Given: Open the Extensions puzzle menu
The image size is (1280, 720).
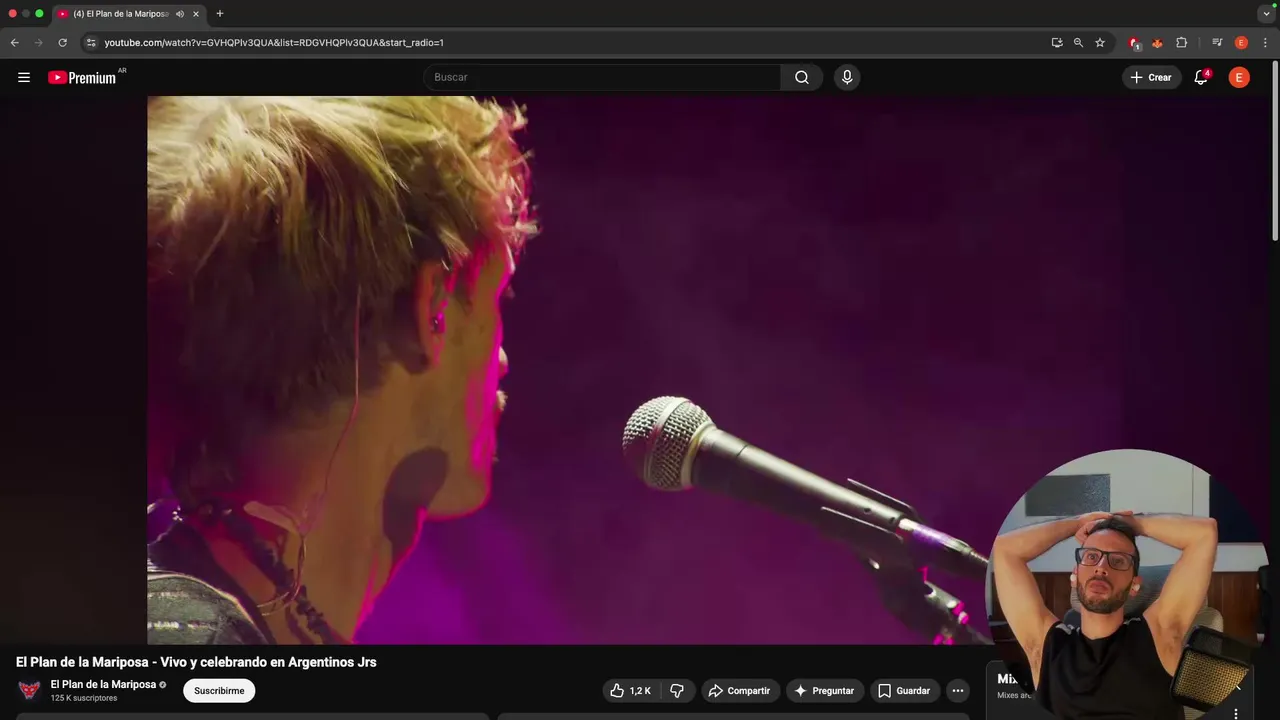Looking at the screenshot, I should [1181, 43].
